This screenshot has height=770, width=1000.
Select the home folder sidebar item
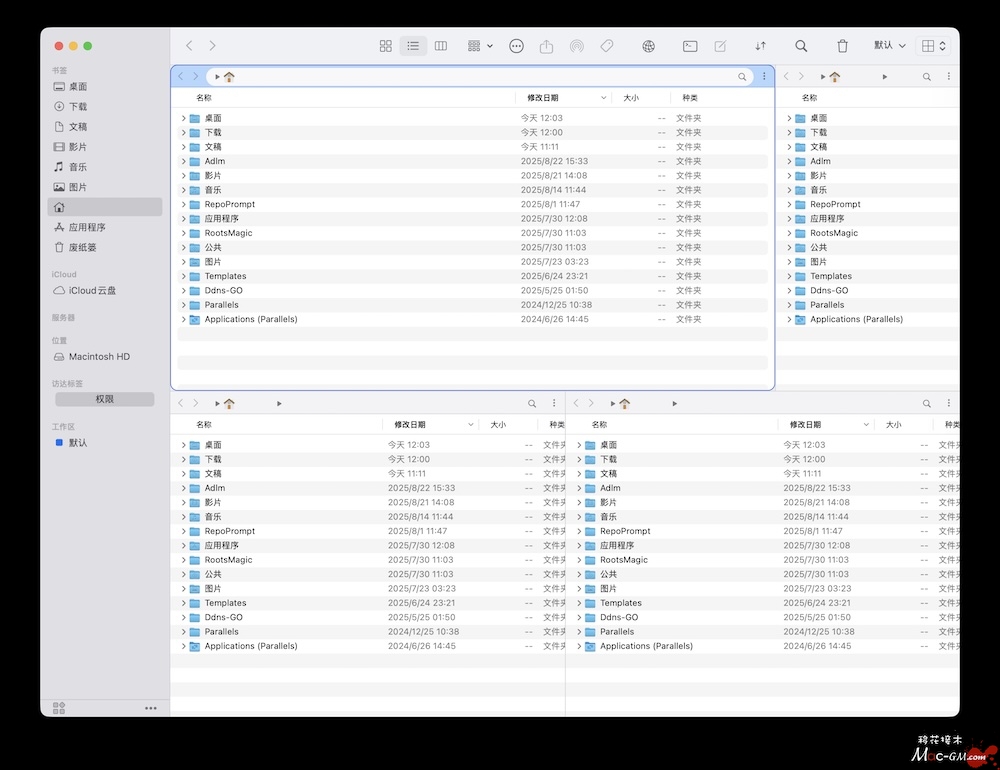tap(105, 207)
